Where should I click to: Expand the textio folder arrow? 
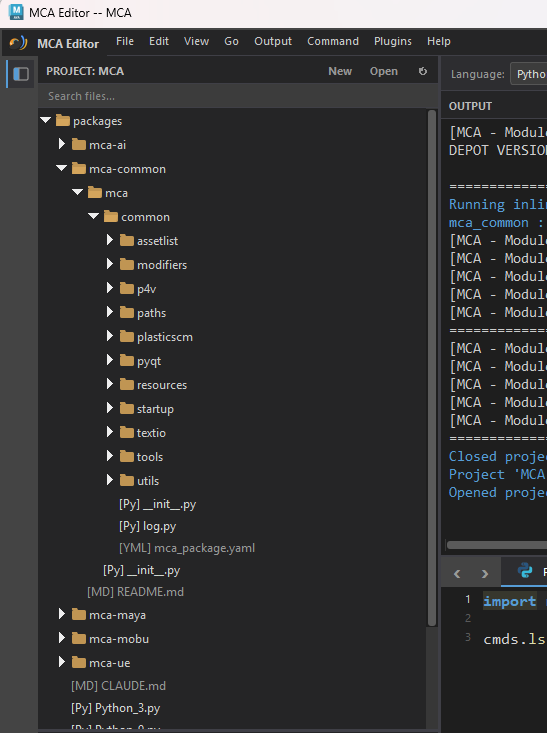click(110, 432)
